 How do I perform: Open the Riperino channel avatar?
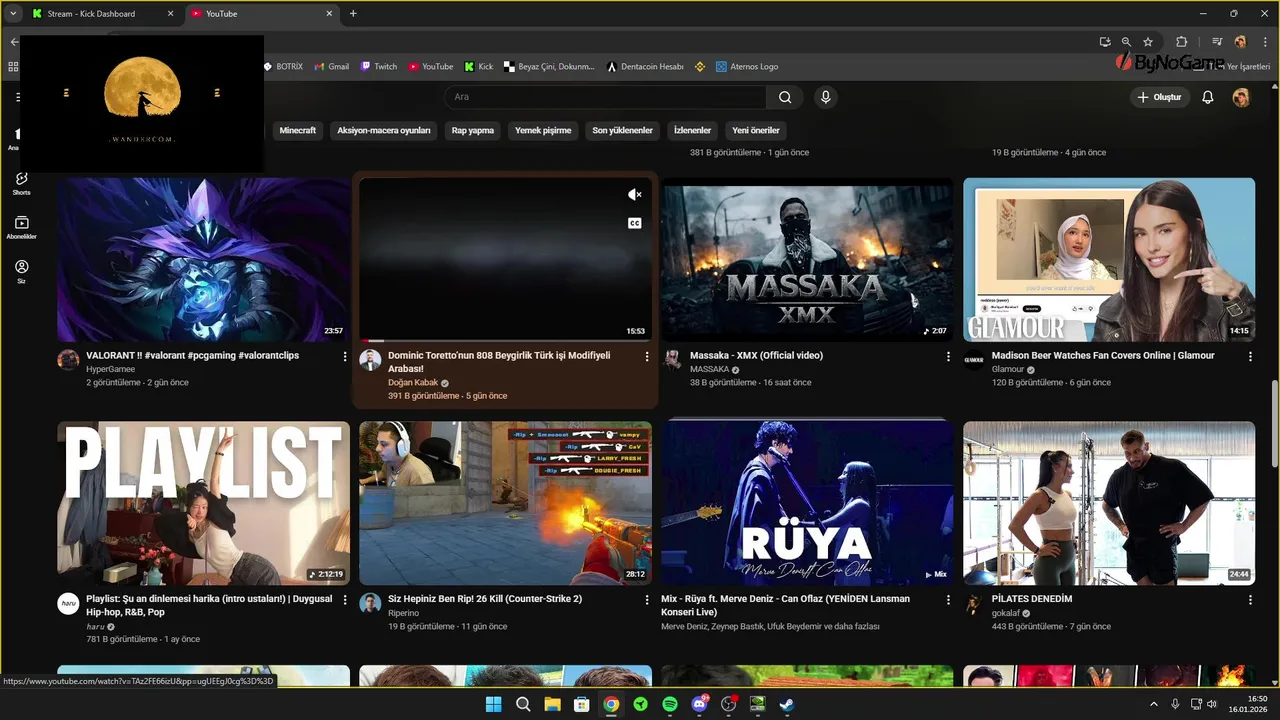pos(370,603)
